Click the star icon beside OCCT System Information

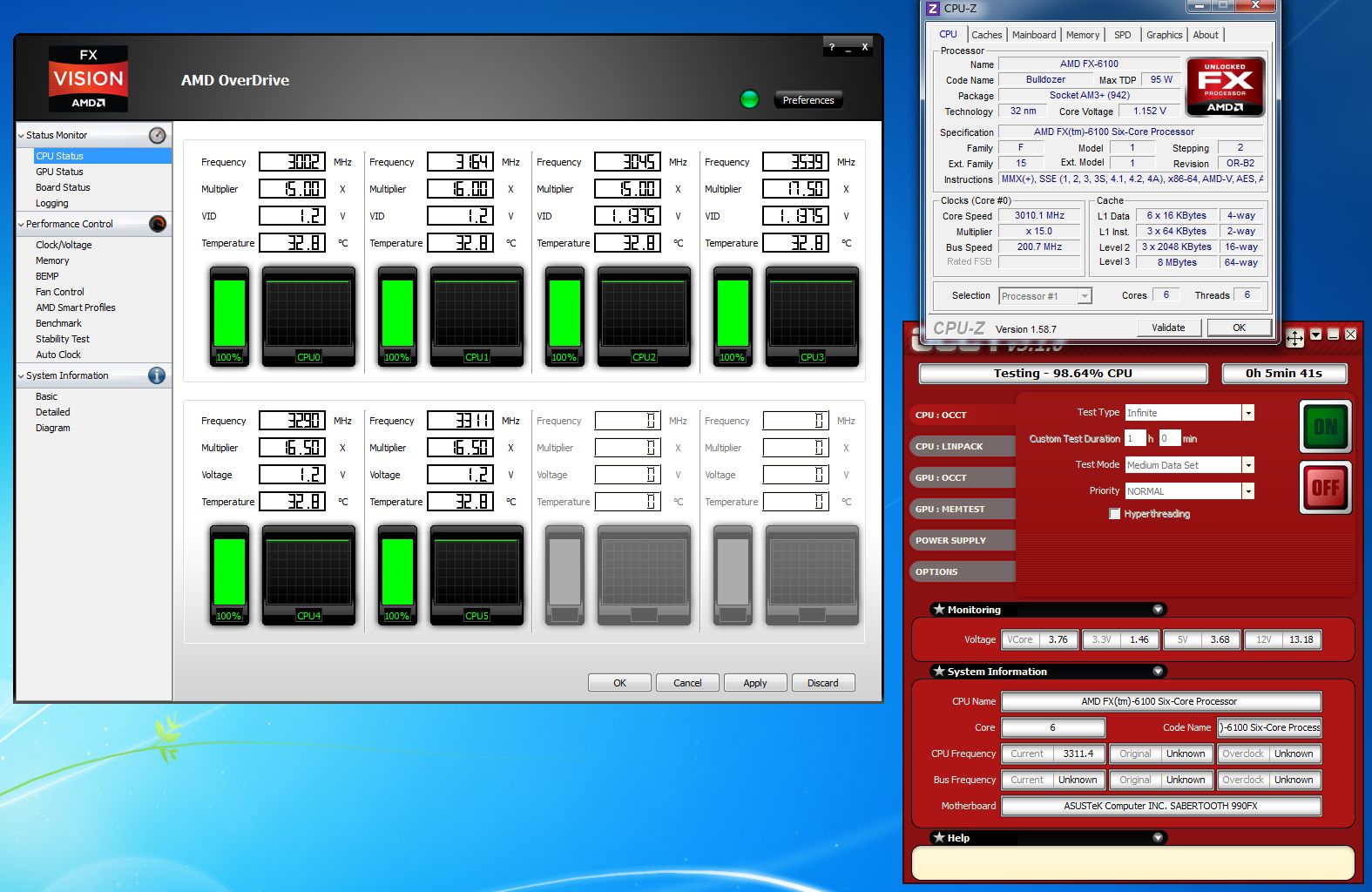point(939,672)
